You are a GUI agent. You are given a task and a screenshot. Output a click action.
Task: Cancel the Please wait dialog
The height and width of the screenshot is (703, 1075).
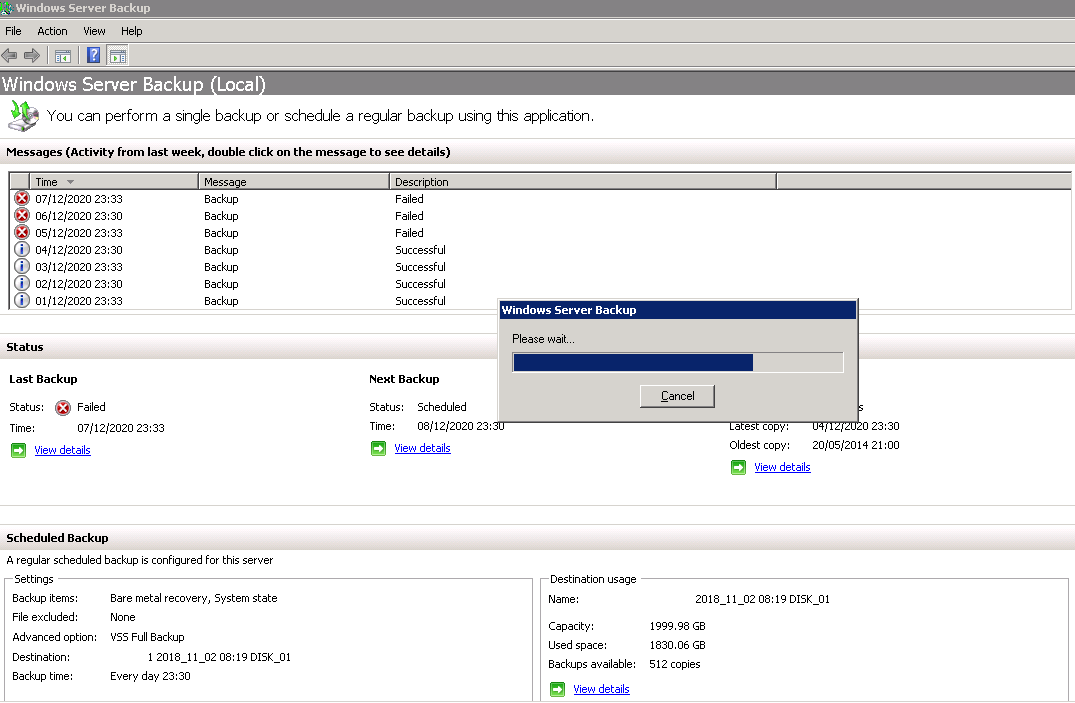pyautogui.click(x=677, y=396)
